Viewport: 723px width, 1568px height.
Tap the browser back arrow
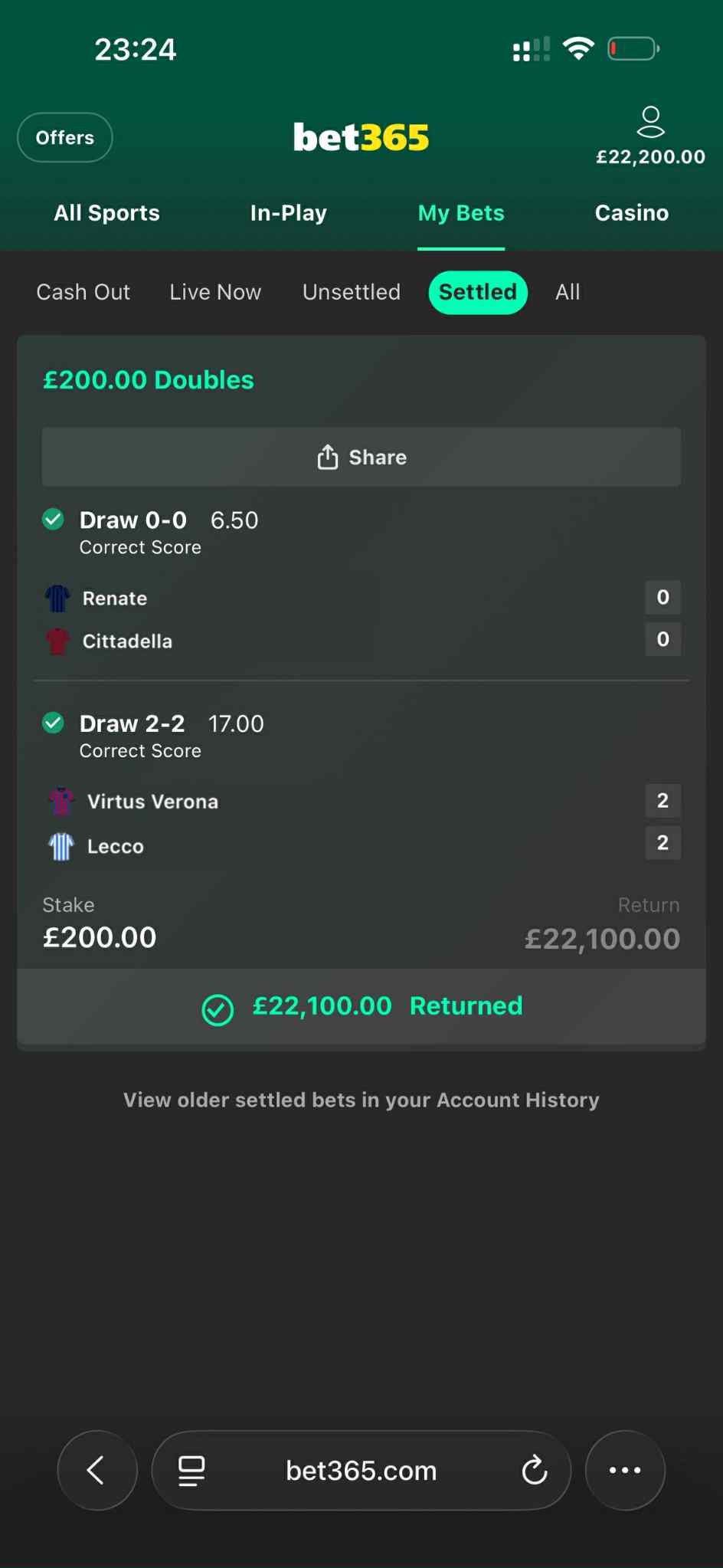pyautogui.click(x=97, y=1470)
